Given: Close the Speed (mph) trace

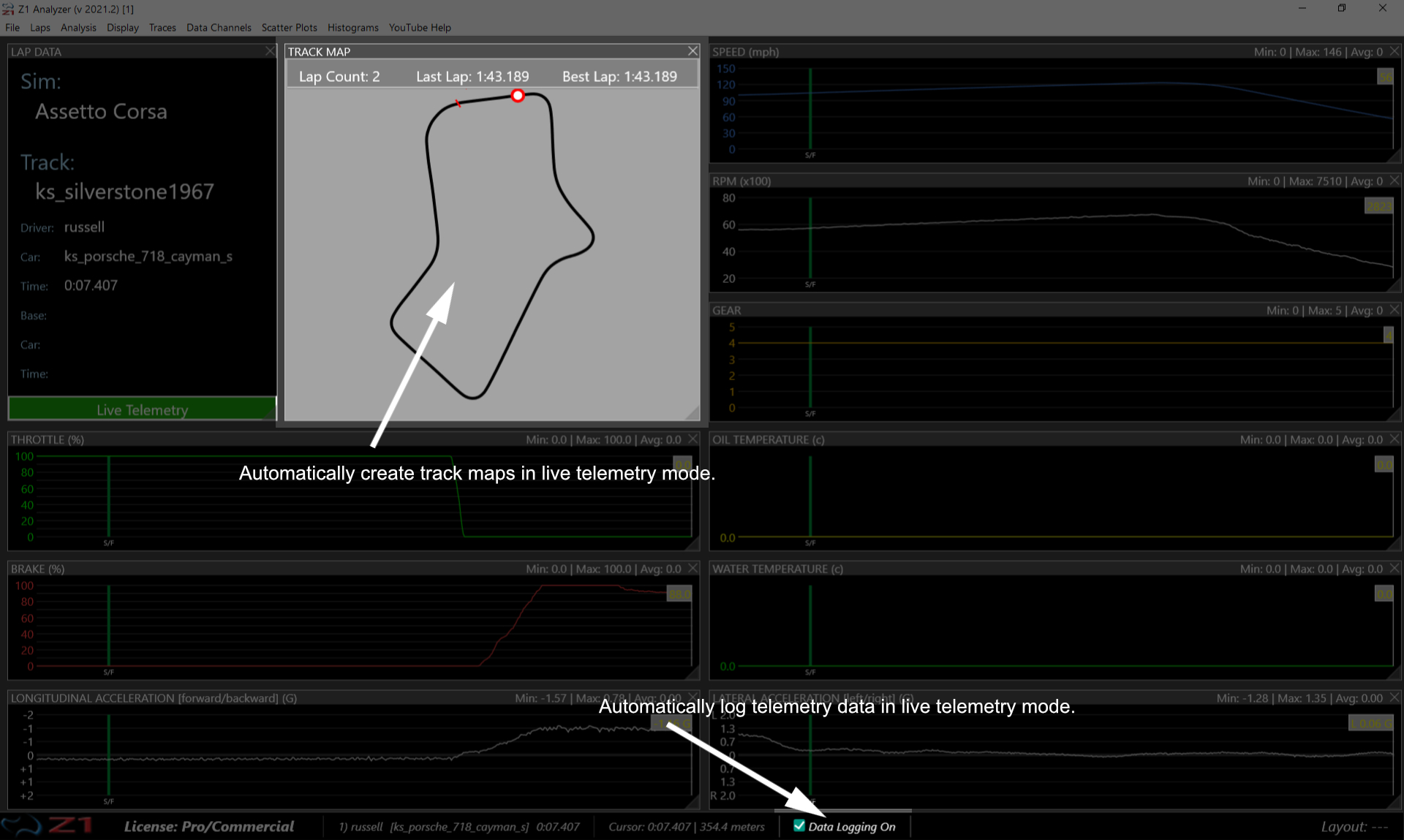Looking at the screenshot, I should coord(1394,51).
